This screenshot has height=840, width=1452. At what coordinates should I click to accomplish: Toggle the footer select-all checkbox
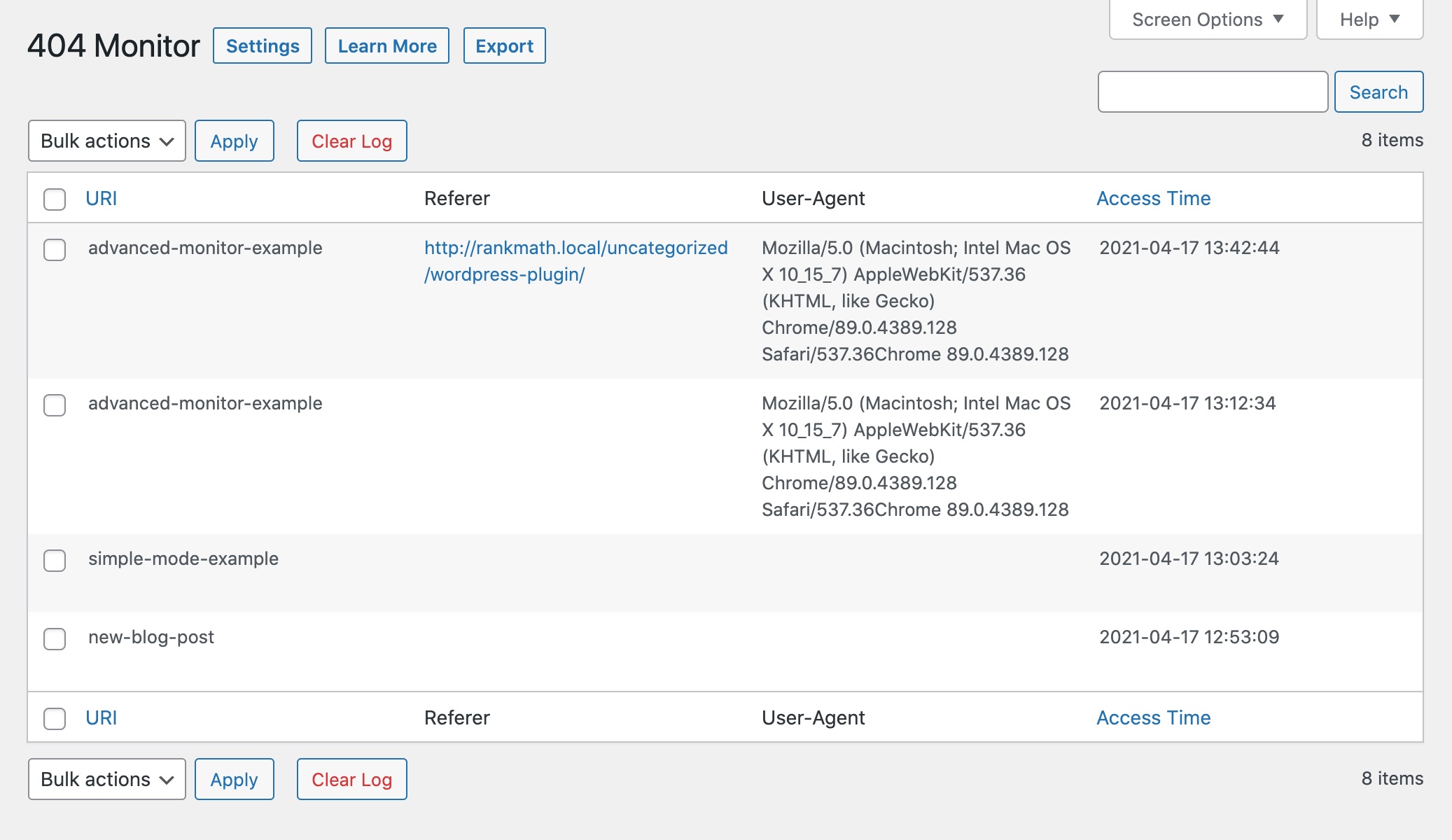[55, 719]
